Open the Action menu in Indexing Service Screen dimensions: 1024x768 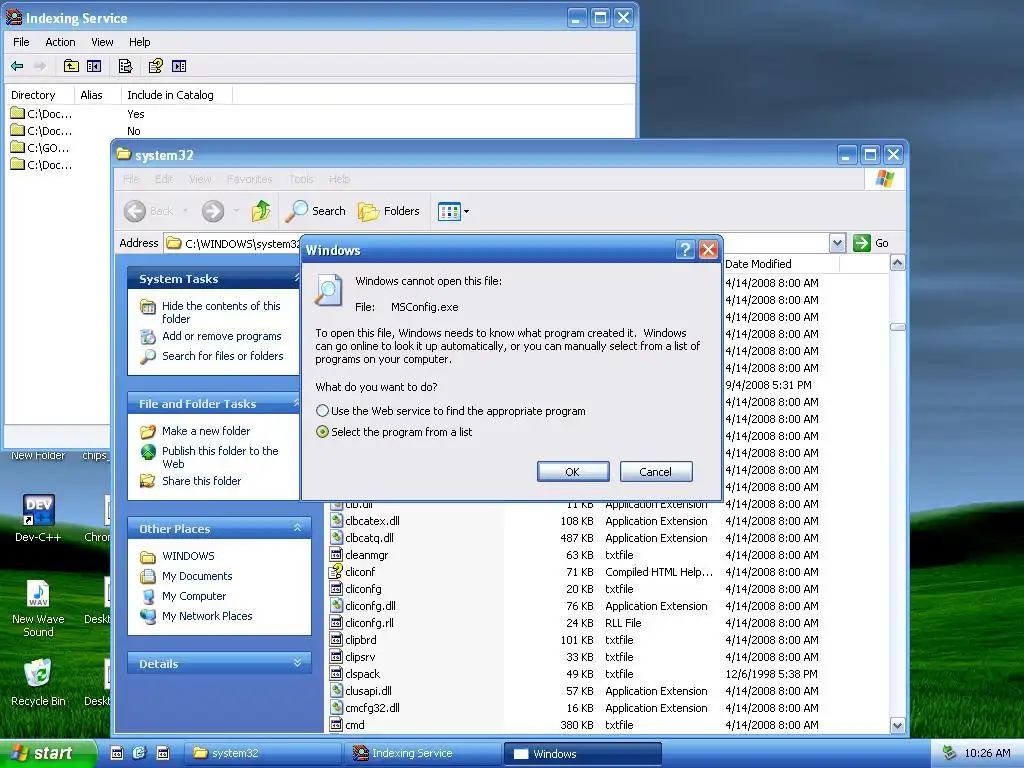(60, 42)
